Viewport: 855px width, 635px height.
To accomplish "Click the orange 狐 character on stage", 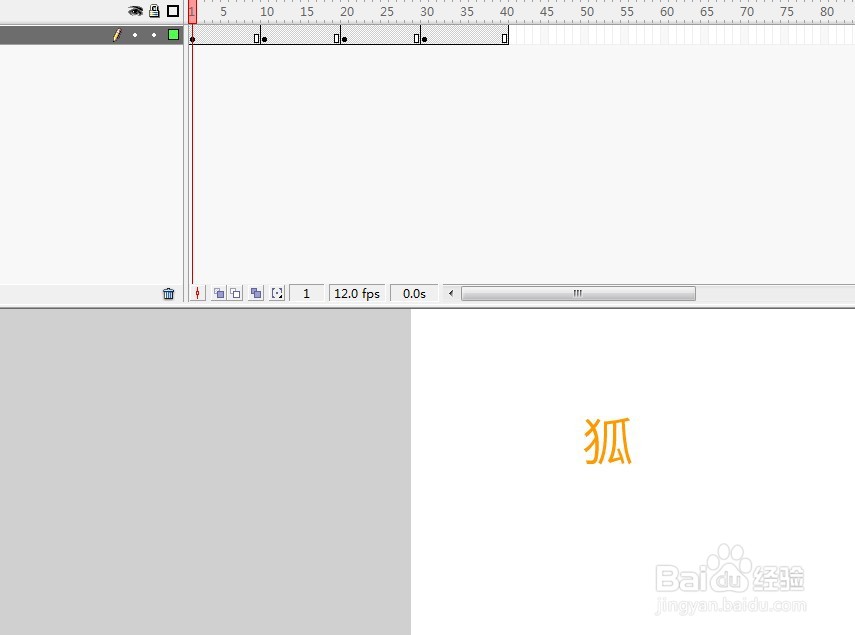I will (608, 441).
